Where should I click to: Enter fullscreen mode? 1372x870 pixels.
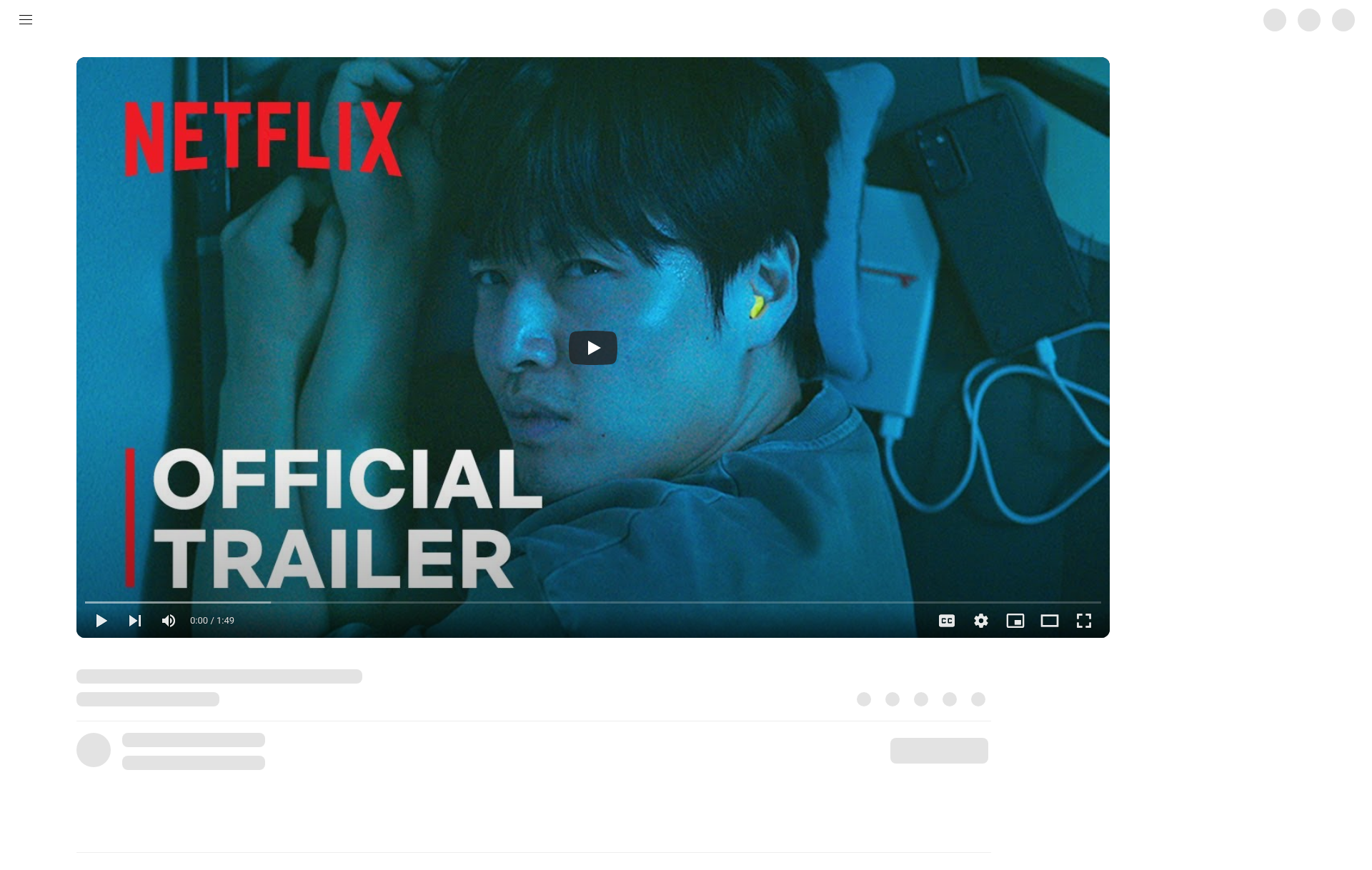(1084, 621)
